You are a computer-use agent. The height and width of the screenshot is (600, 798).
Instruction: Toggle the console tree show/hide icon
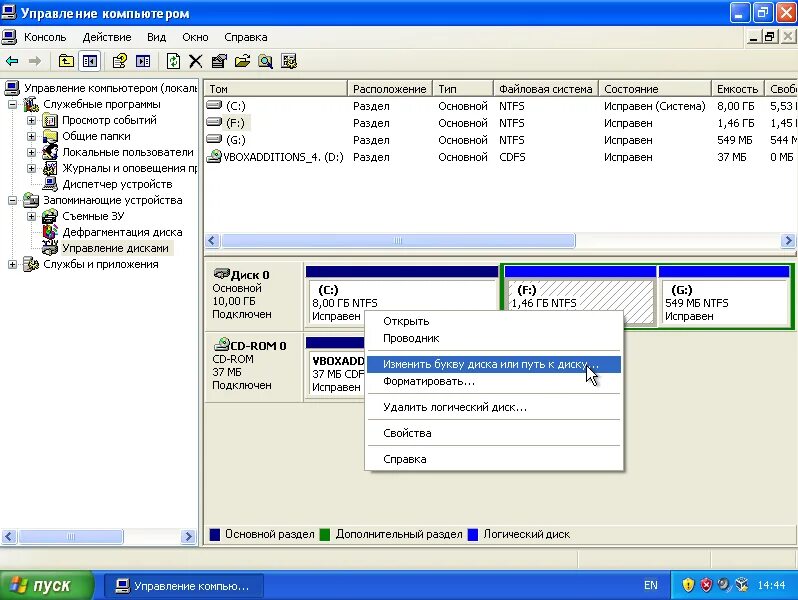point(90,62)
